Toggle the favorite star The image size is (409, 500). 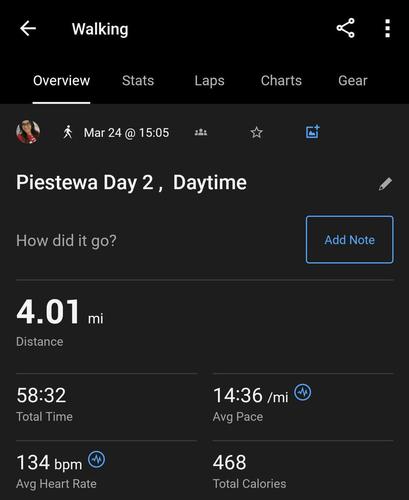click(256, 132)
